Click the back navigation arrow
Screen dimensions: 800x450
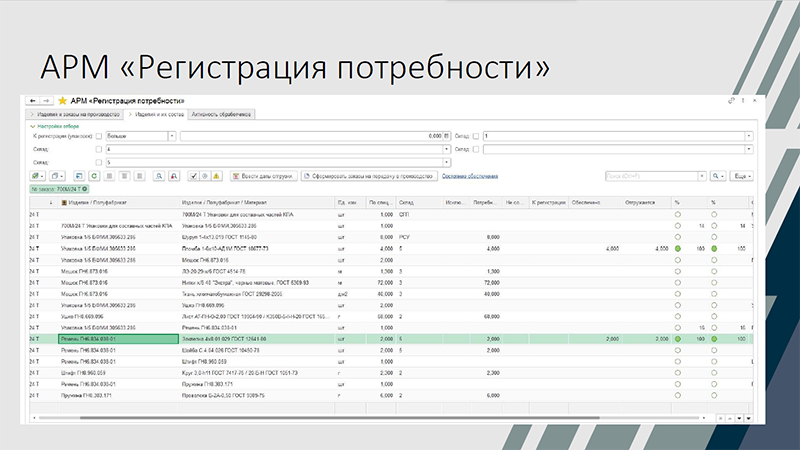click(31, 101)
